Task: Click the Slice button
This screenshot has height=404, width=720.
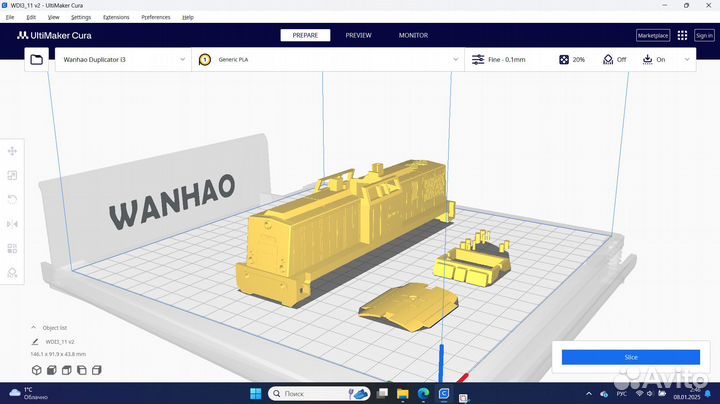Action: pos(630,357)
